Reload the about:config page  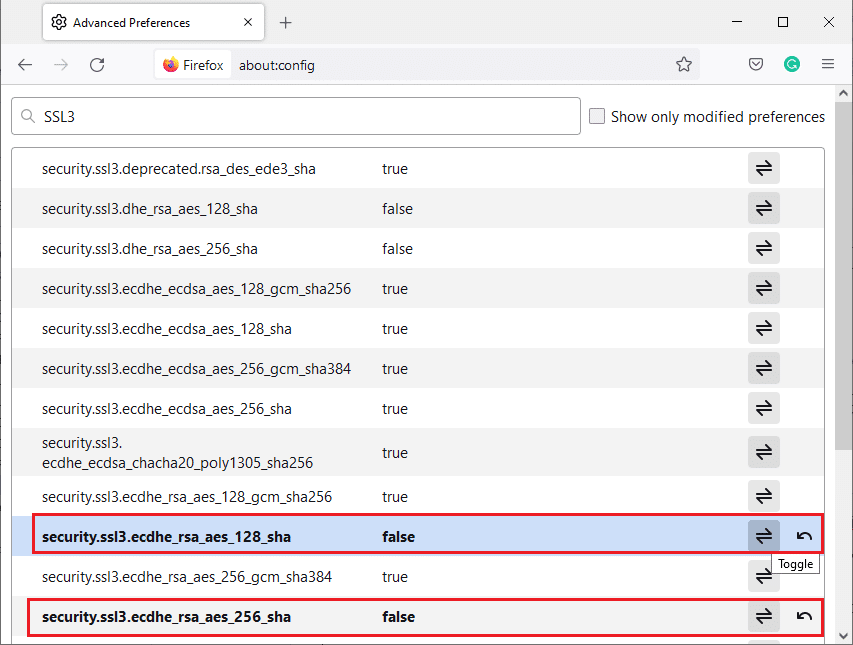point(97,65)
